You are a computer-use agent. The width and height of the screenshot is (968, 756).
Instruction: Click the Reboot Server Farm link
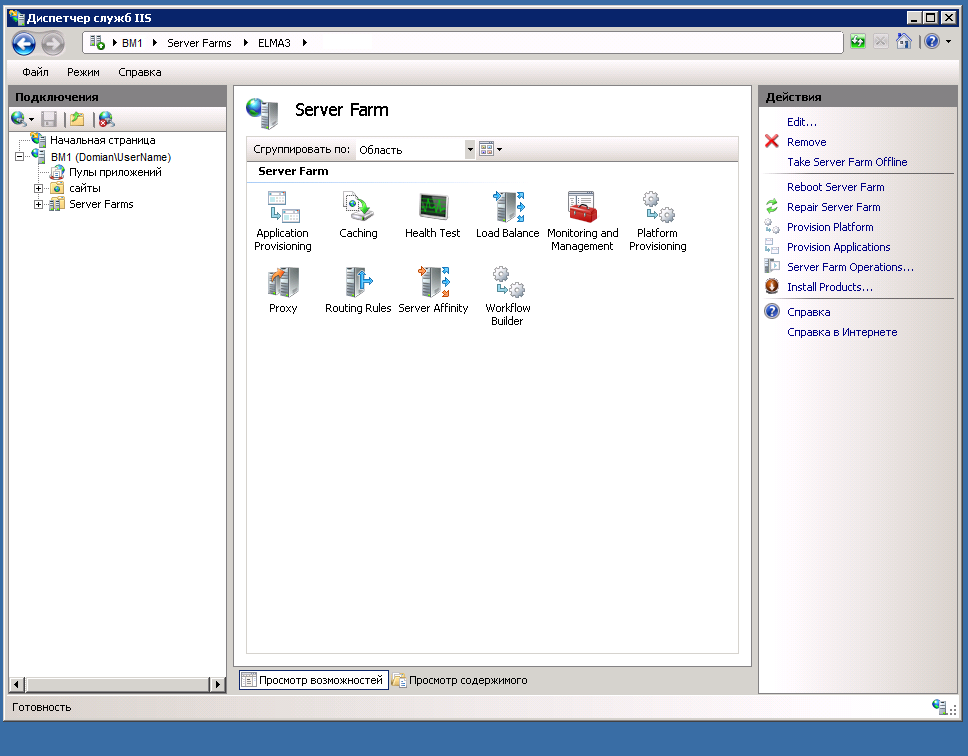(x=835, y=187)
